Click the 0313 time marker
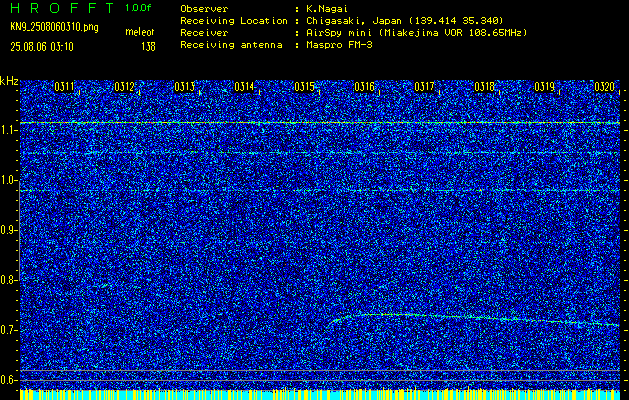The width and height of the screenshot is (629, 400). 185,87
